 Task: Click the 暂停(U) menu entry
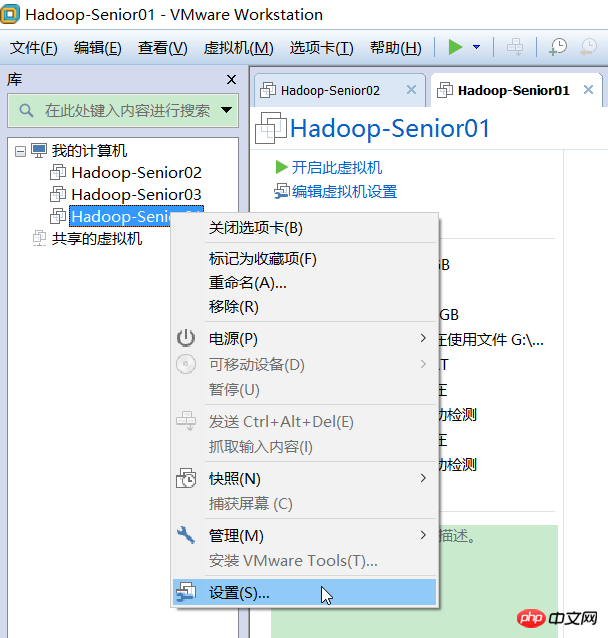(304, 390)
